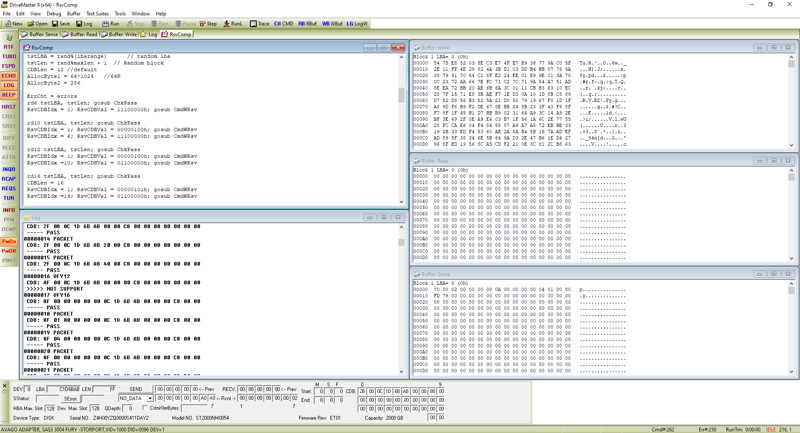Click the 'ErrCnt = errors' script line
The width and height of the screenshot is (800, 433).
click(x=52, y=96)
